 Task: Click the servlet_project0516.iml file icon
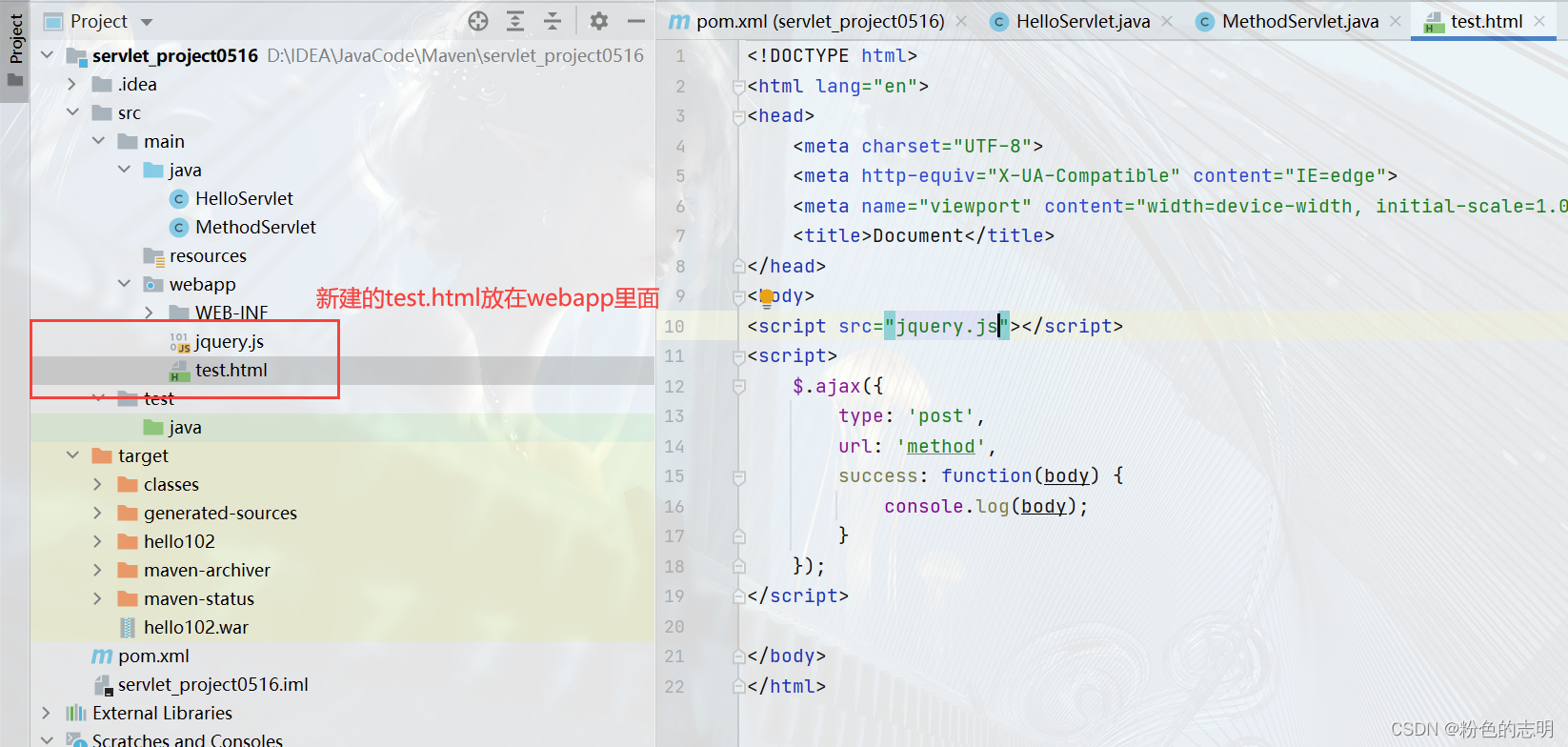pos(103,685)
